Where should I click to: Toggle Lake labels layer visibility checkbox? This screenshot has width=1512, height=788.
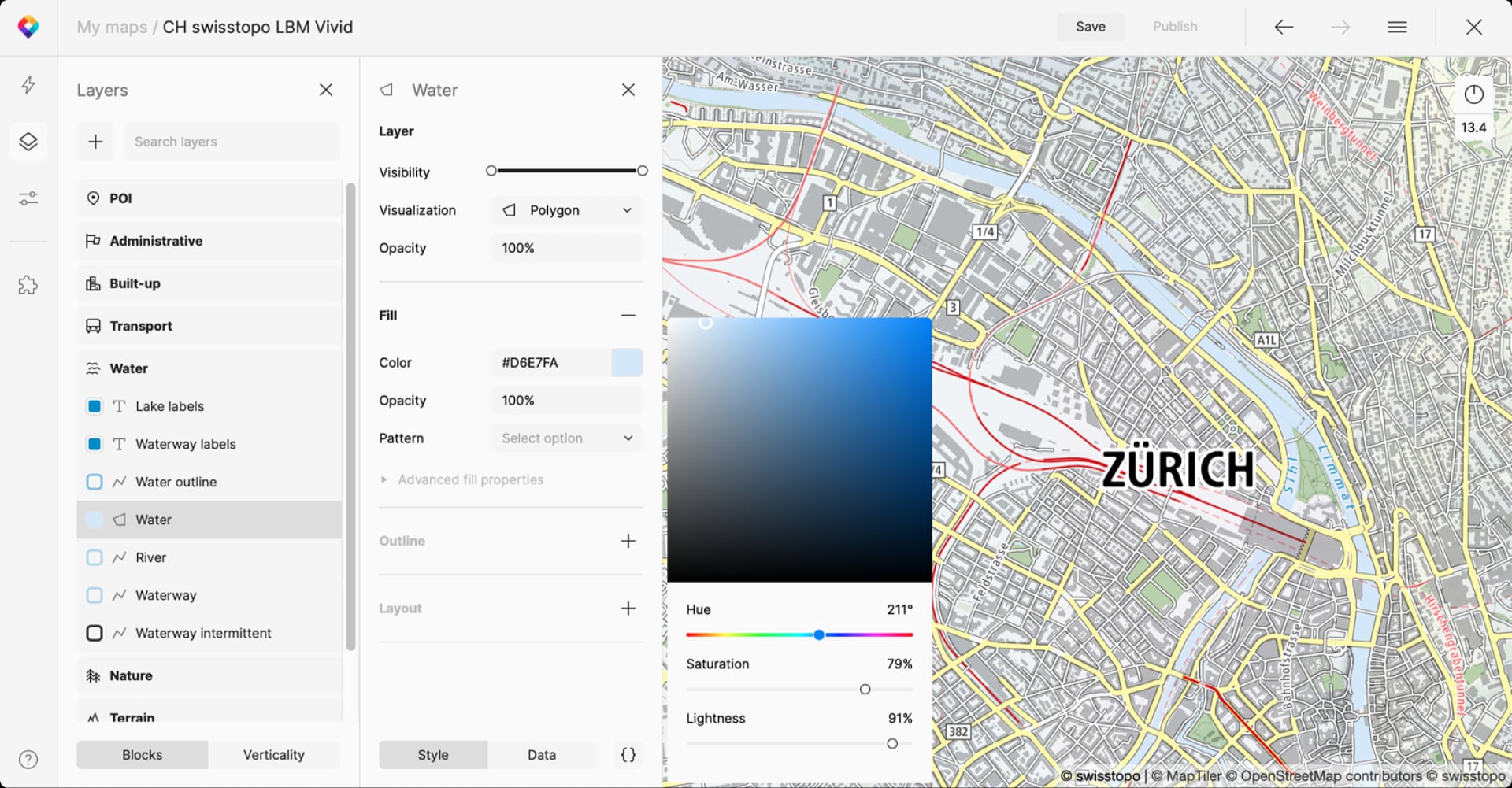click(94, 406)
